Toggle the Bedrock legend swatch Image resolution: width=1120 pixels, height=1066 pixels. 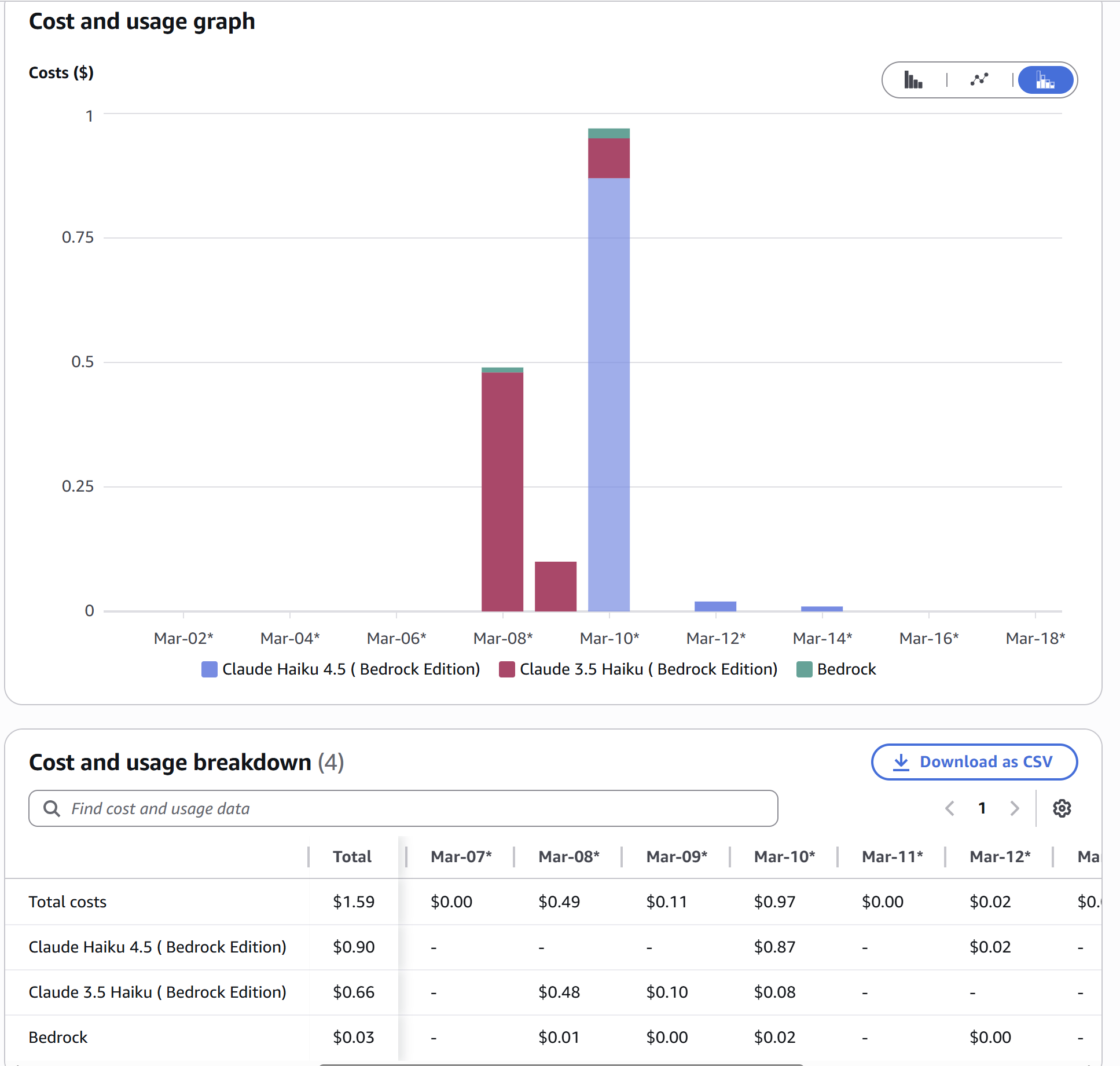805,669
